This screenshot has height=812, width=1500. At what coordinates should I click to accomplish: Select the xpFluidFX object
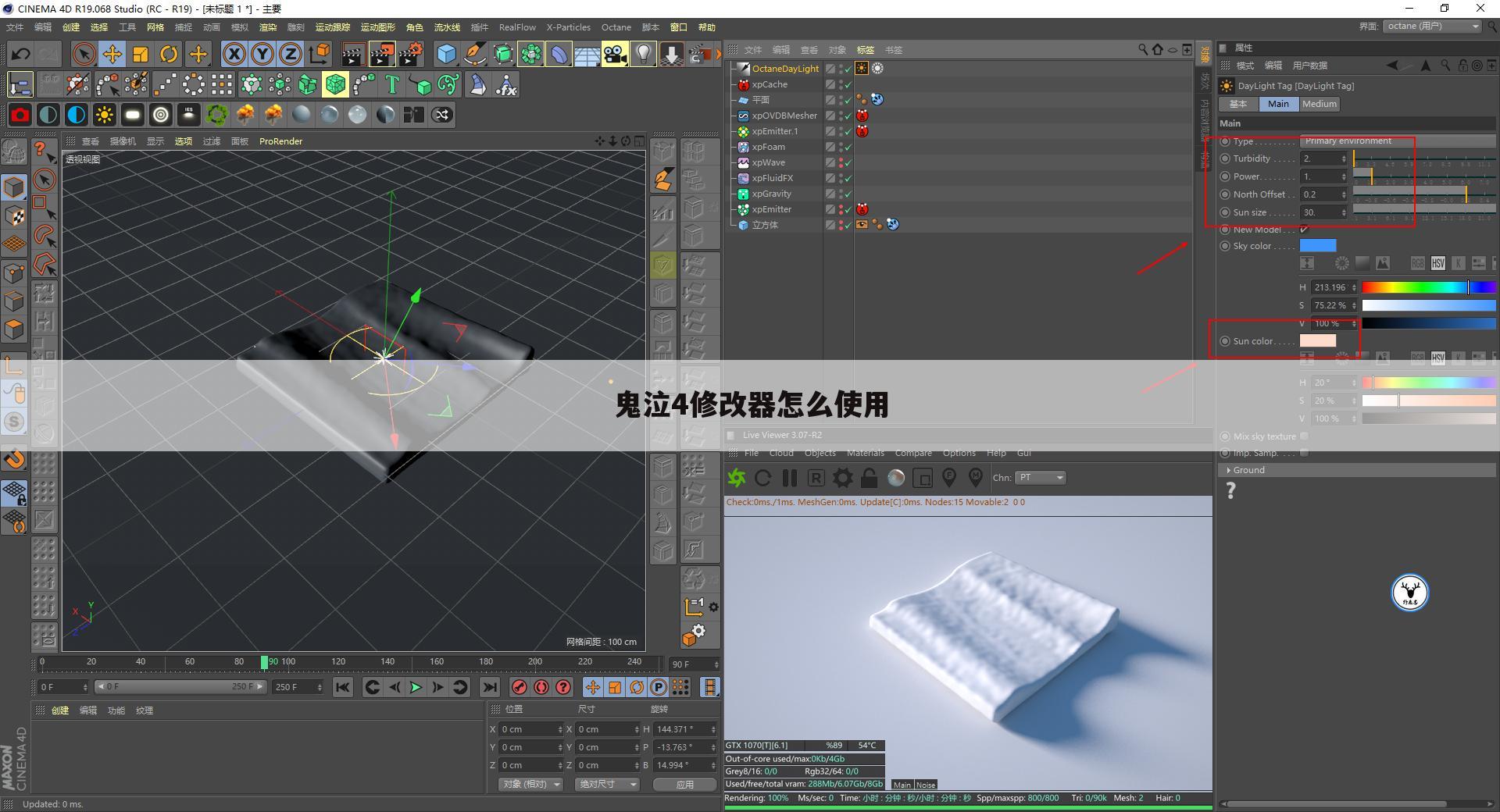772,178
